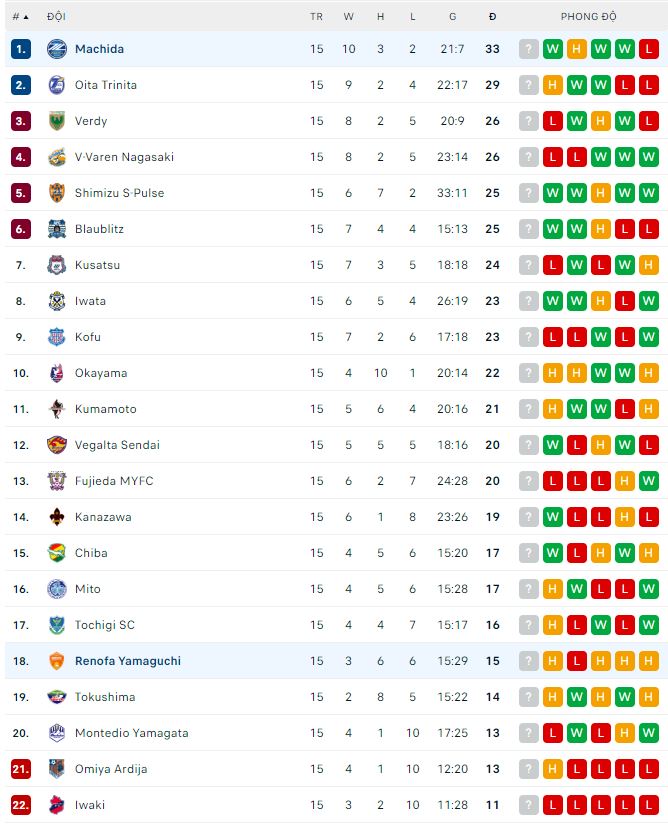Click the Iwaki team logo
This screenshot has width=668, height=827.
coord(56,805)
